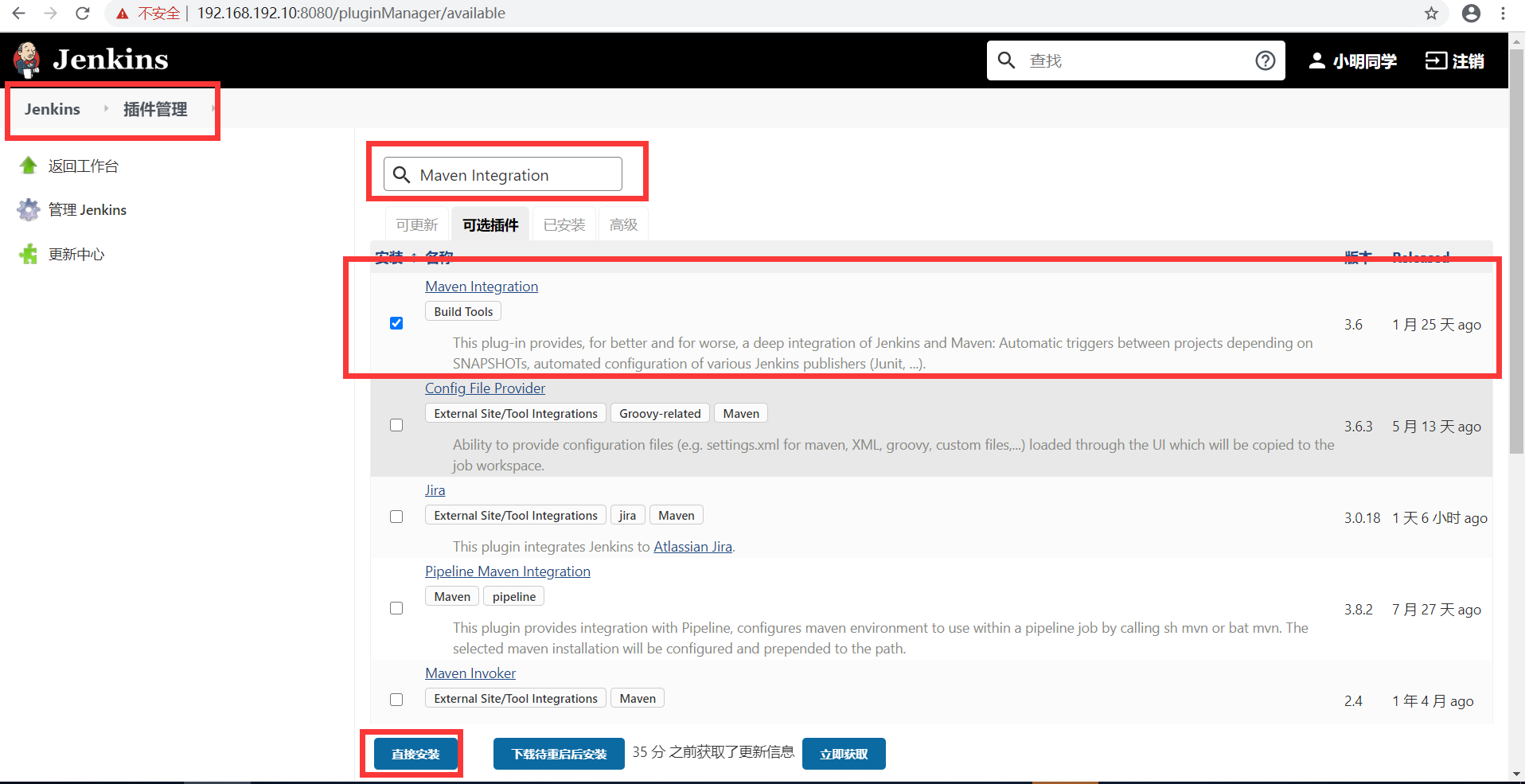This screenshot has width=1525, height=784.
Task: Open the 高级 tab
Action: tap(624, 225)
